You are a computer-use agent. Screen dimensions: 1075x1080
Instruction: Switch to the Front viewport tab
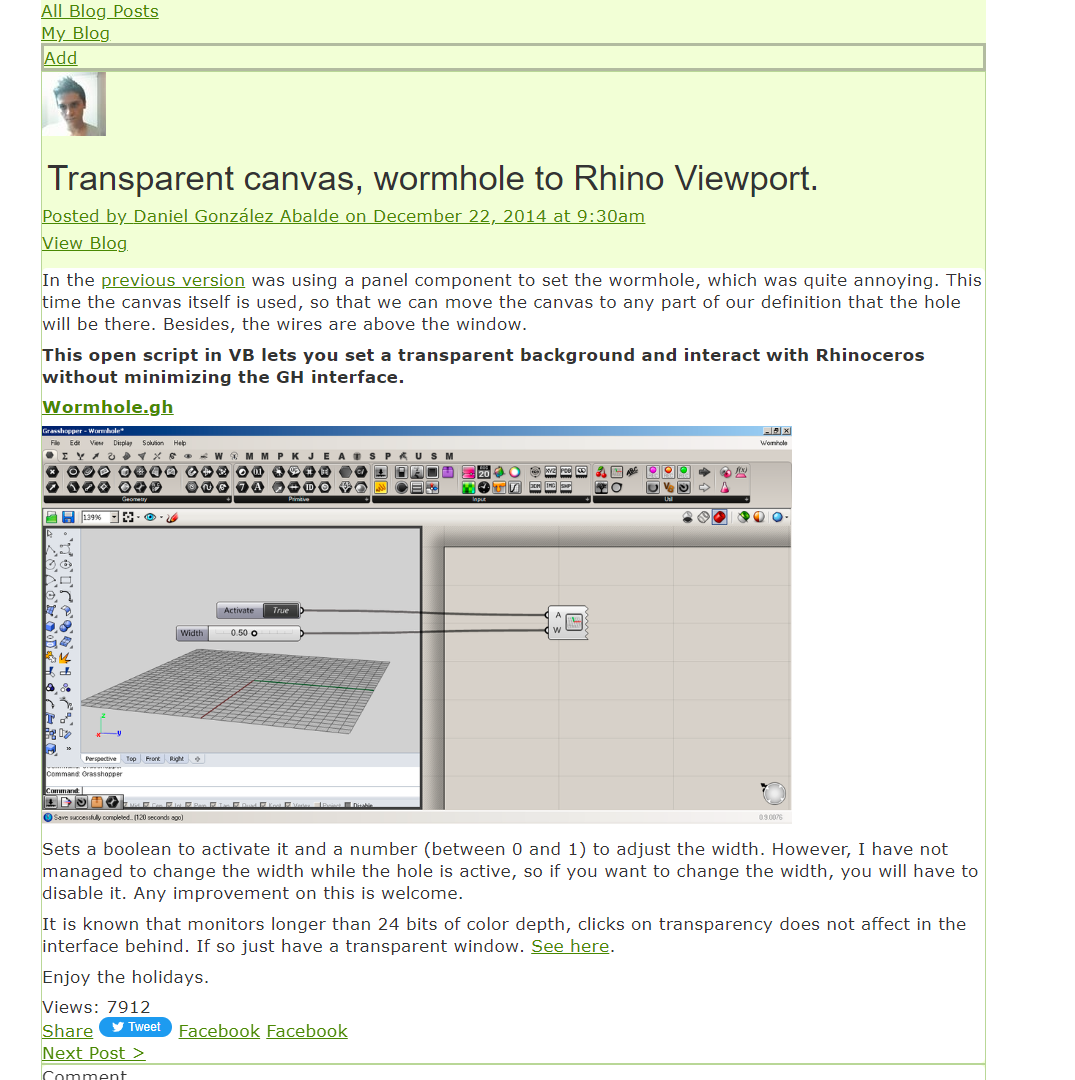[x=153, y=759]
